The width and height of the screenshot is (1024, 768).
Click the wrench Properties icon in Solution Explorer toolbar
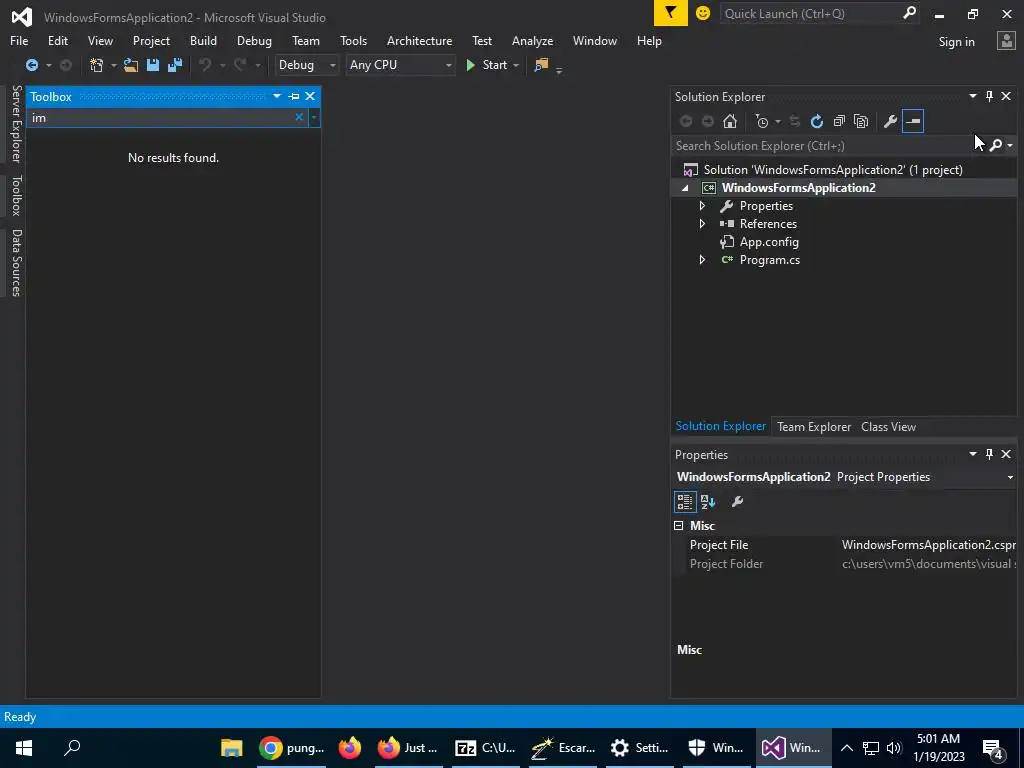click(890, 121)
